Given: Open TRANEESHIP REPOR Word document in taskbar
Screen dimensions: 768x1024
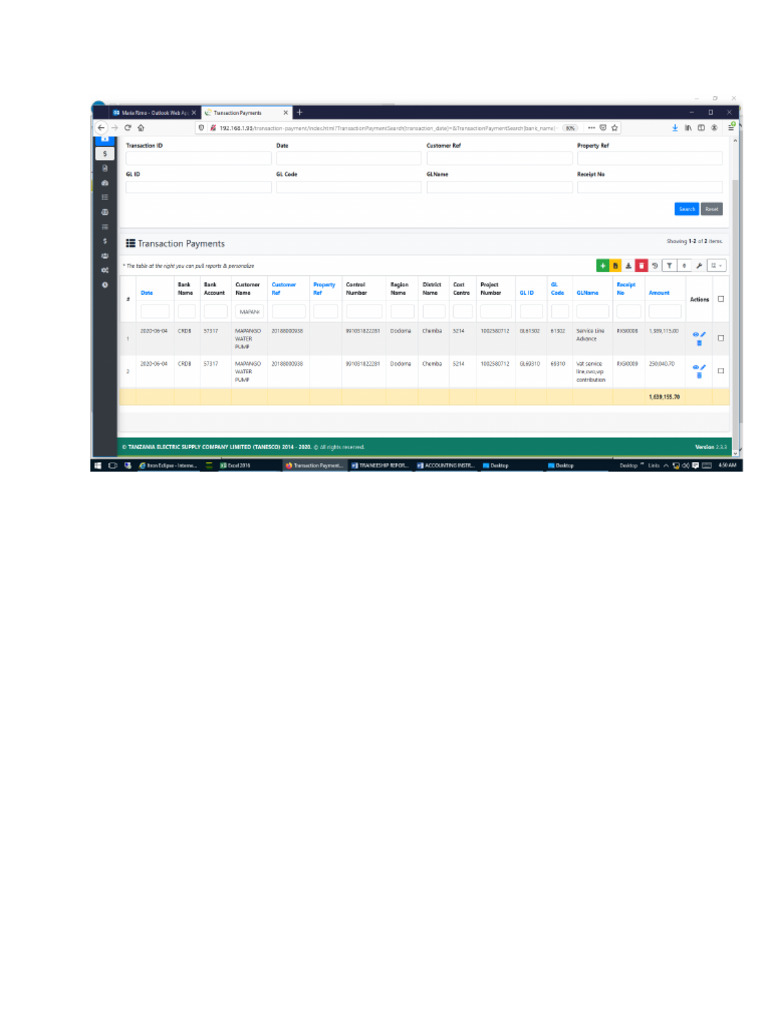Looking at the screenshot, I should click(x=379, y=466).
